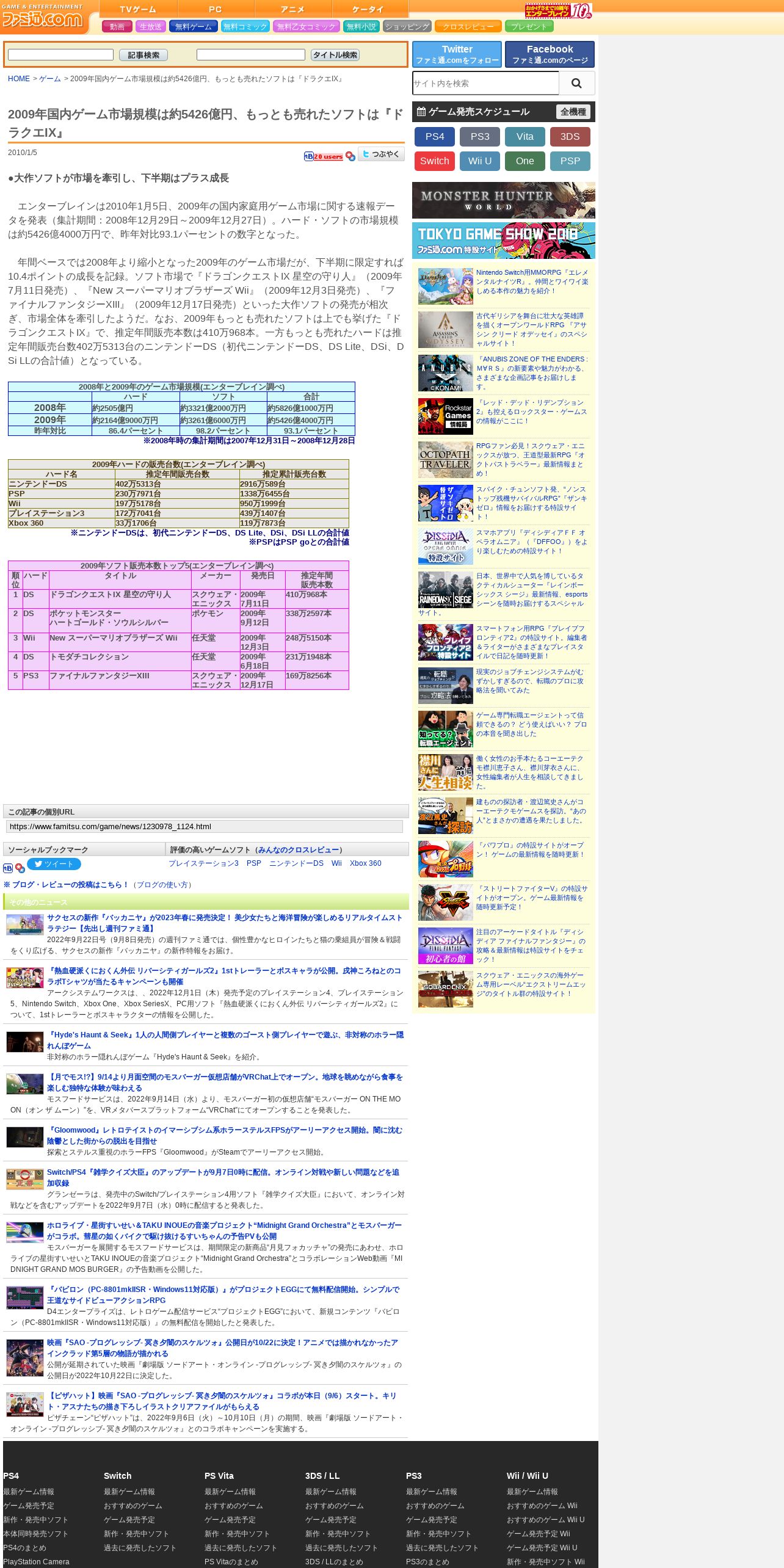Viewport: 784px width, 1568px height.
Task: Select the Wii U platform button
Action: [x=480, y=161]
